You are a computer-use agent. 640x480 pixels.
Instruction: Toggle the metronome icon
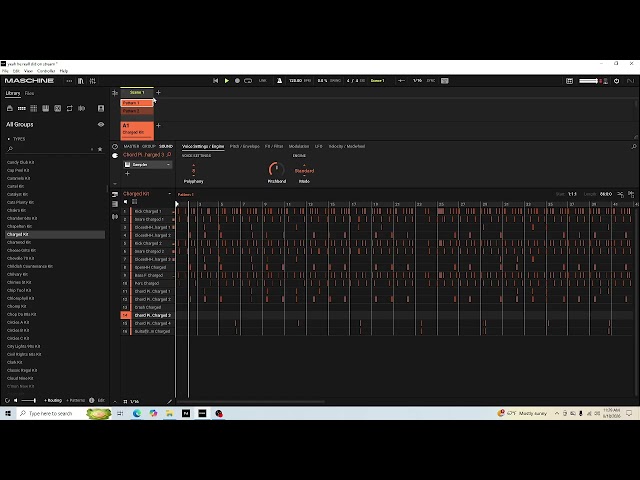pyautogui.click(x=279, y=81)
